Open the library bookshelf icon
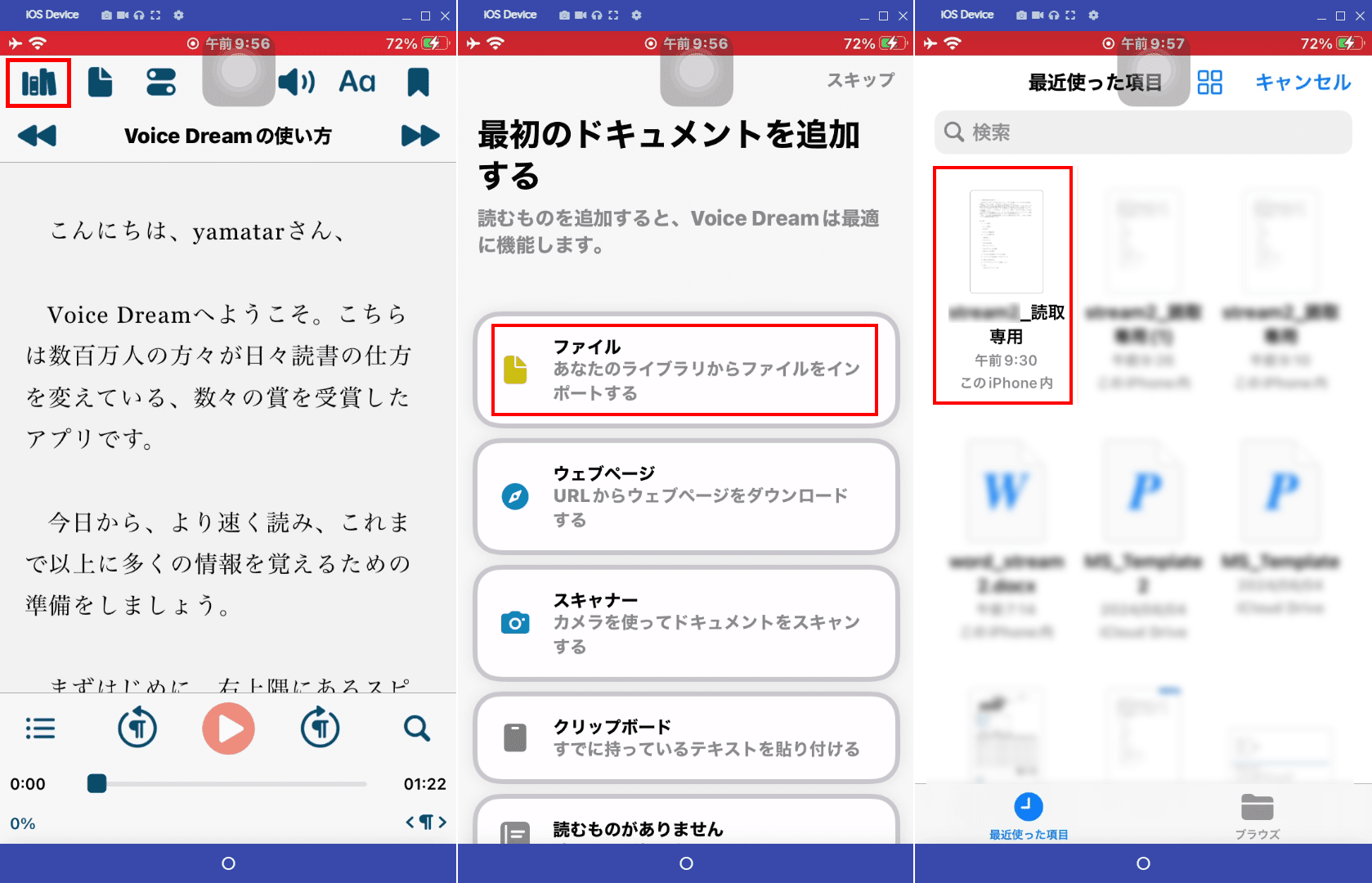The height and width of the screenshot is (883, 1372). tap(38, 82)
